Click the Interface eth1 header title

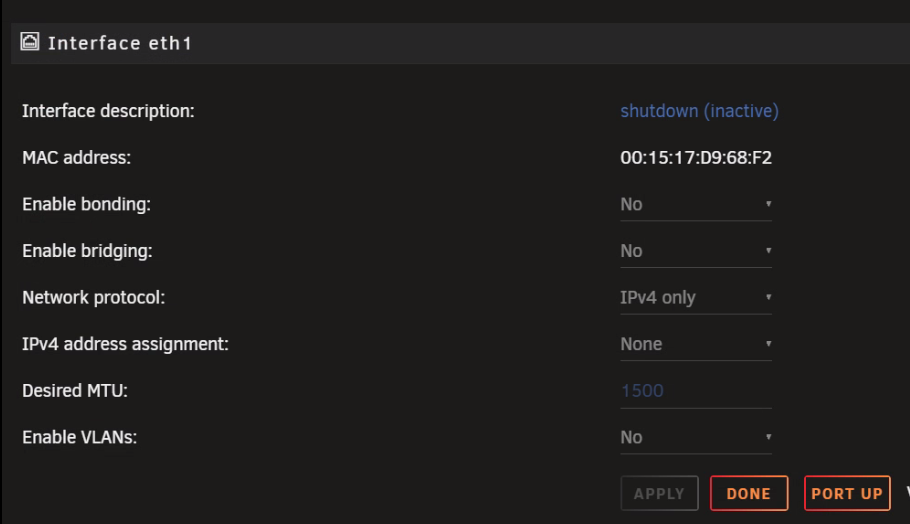tap(120, 43)
